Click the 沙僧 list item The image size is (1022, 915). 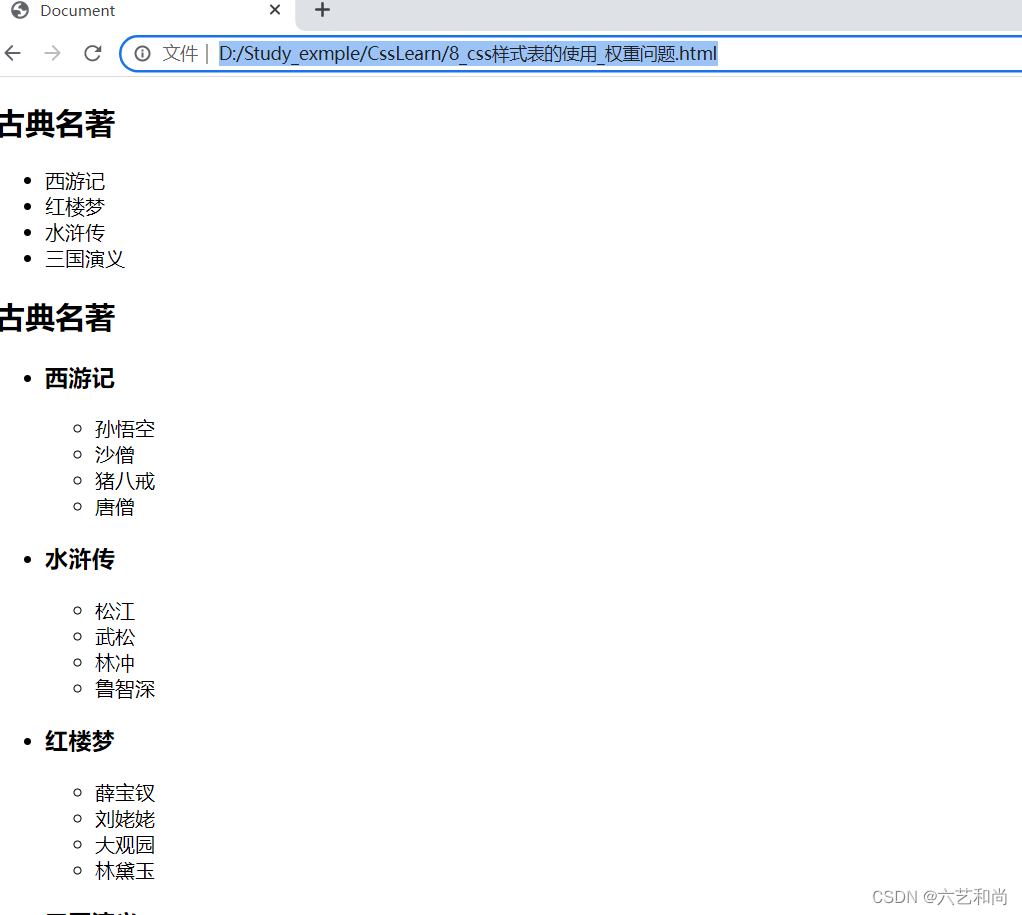[115, 455]
